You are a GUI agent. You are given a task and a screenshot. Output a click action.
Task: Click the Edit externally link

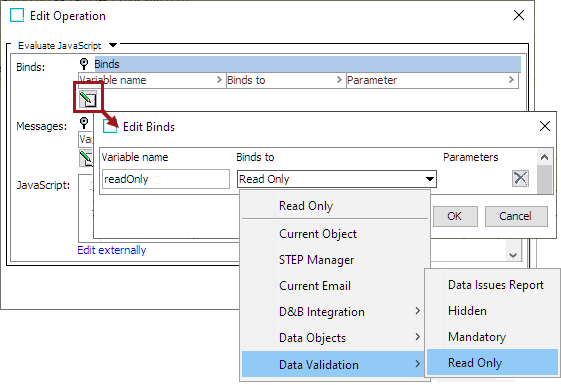click(x=112, y=250)
